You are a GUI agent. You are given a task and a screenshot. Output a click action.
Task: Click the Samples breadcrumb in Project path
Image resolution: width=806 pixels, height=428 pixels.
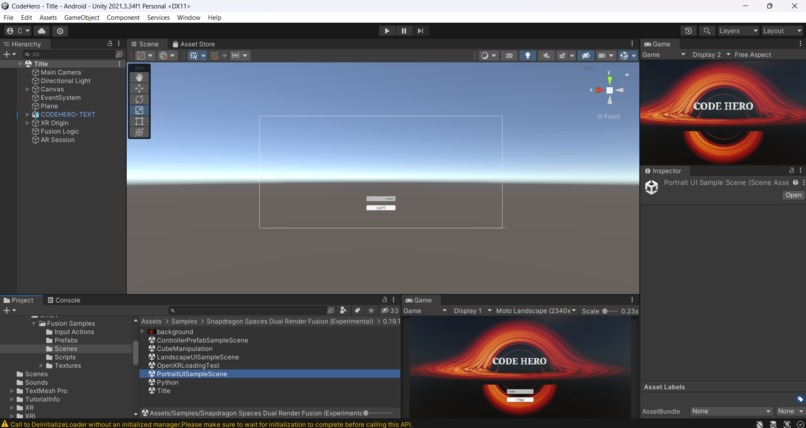point(184,321)
